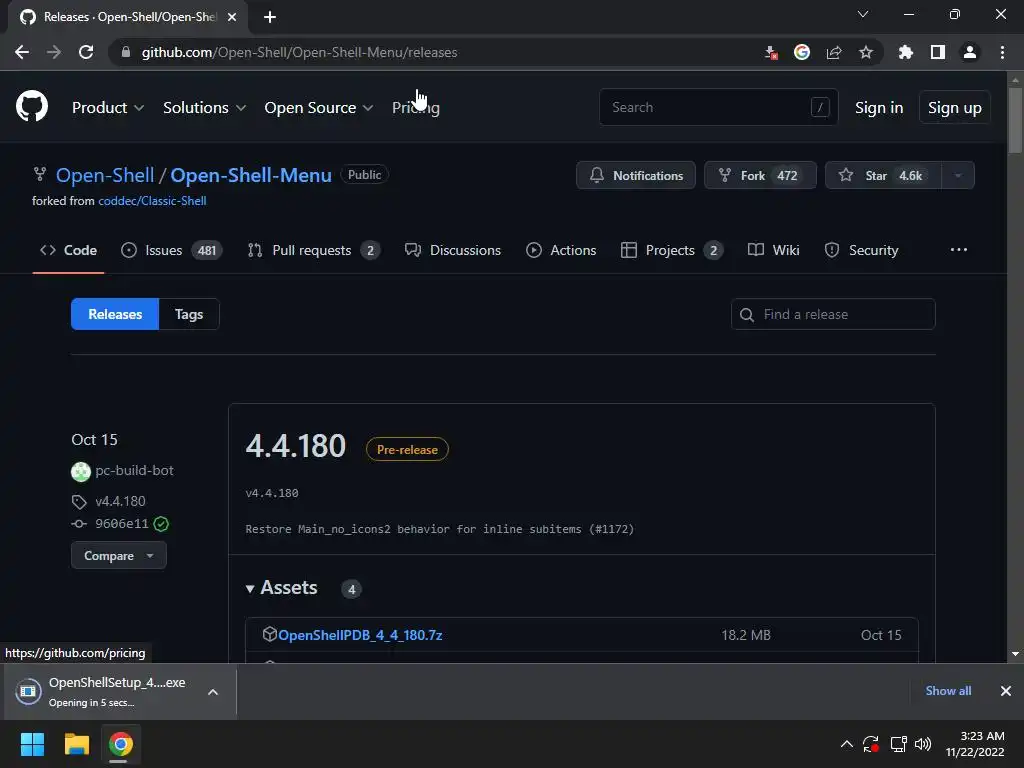Click the Chrome taskbar icon
This screenshot has height=768, width=1024.
pyautogui.click(x=121, y=744)
